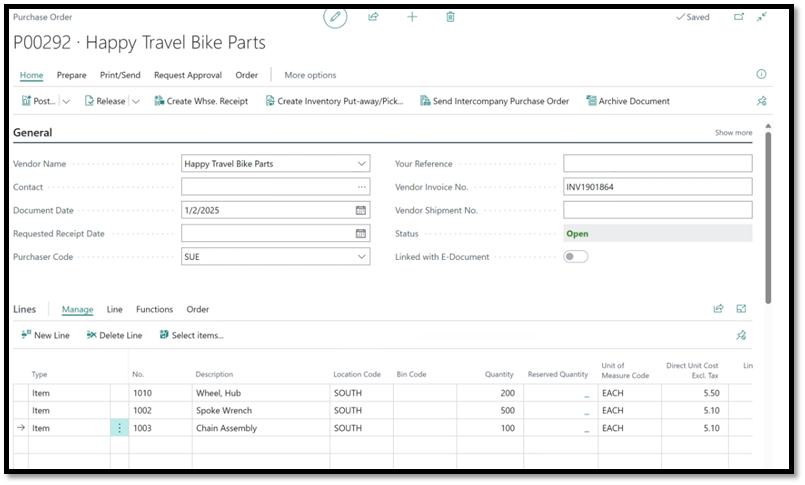
Task: Open the Print/Send tab
Action: pos(120,75)
